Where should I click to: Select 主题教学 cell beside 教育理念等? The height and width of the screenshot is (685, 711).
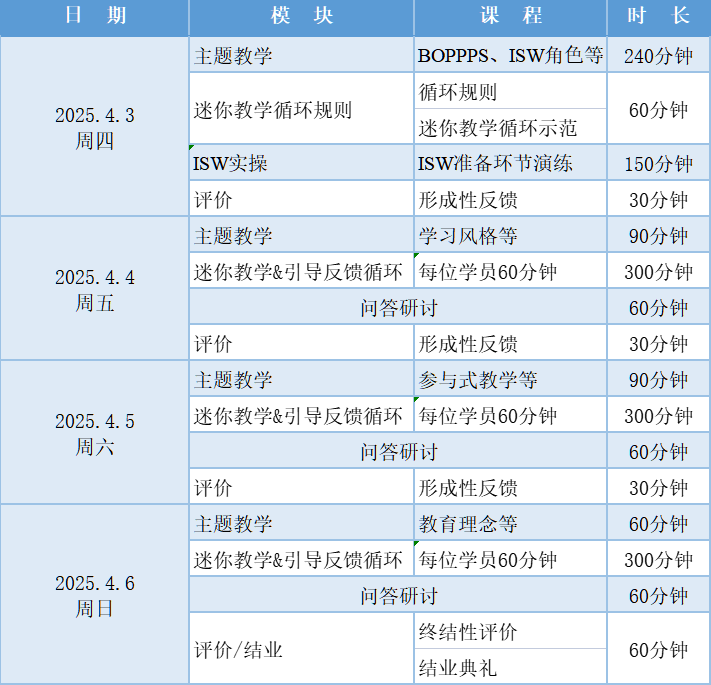coord(302,522)
